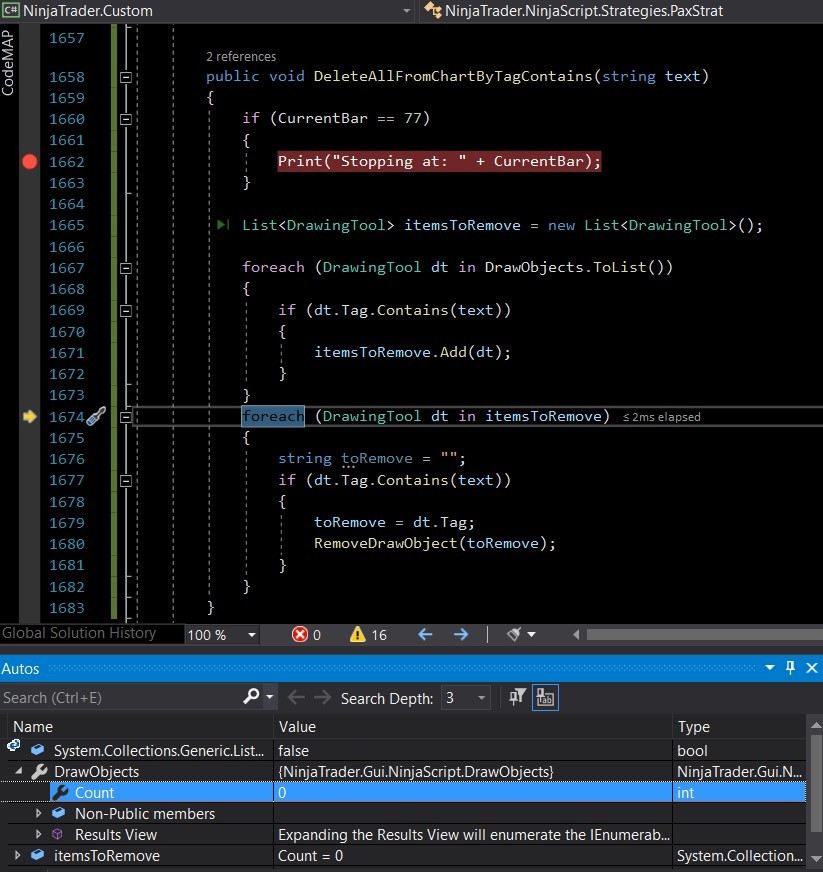The width and height of the screenshot is (823, 872).
Task: Open the Global Solution History tab
Action: 79,633
